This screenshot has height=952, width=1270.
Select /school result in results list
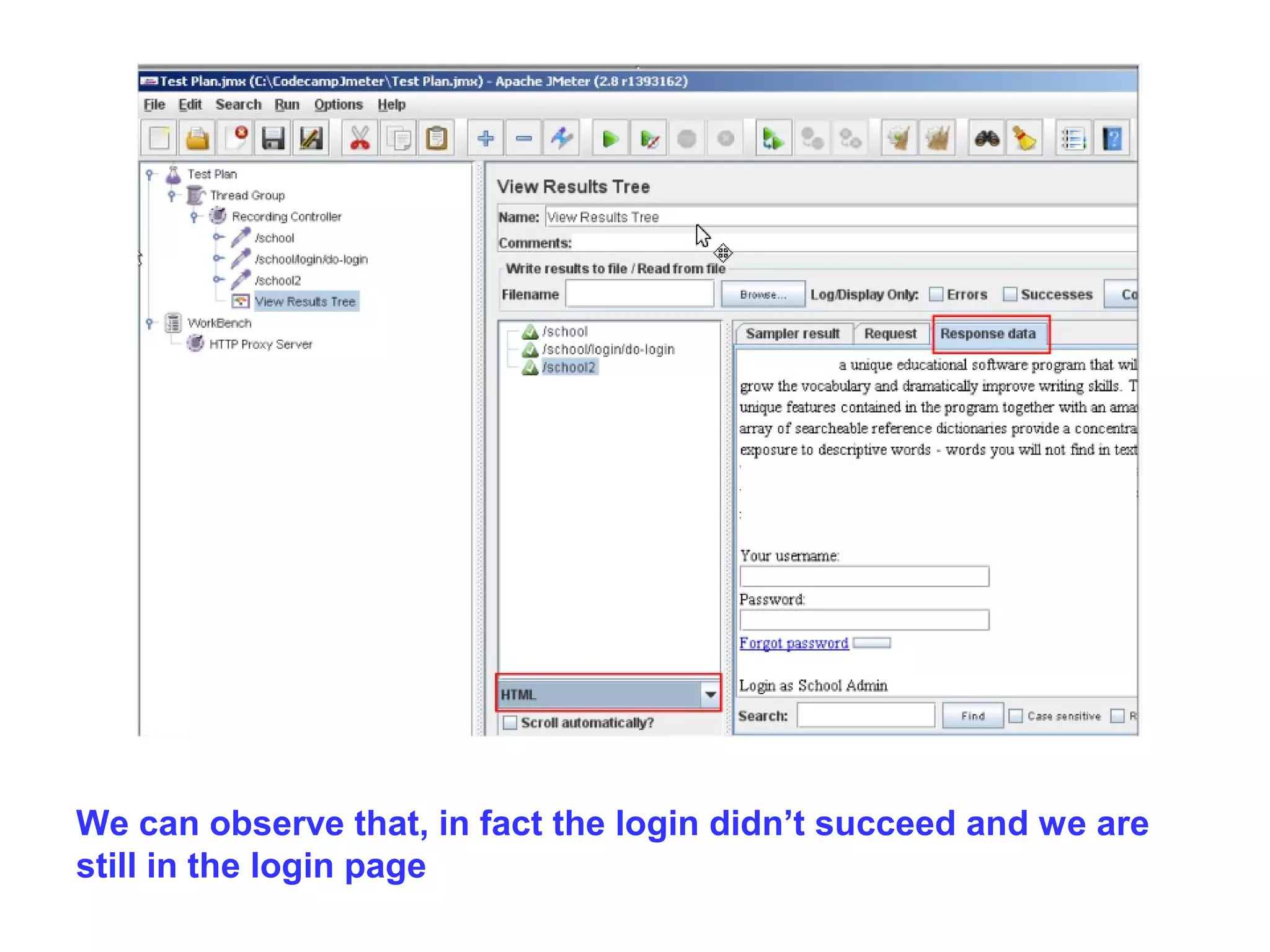(x=564, y=332)
